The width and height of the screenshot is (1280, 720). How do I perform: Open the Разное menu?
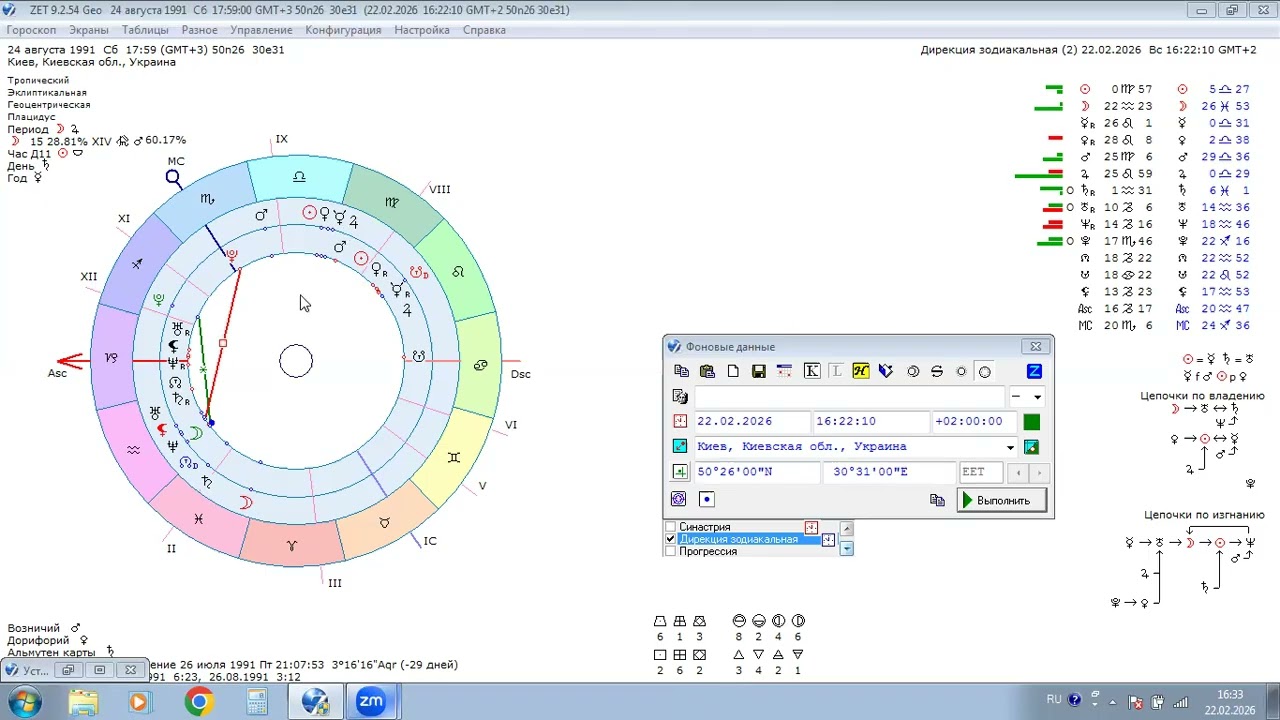(x=200, y=30)
